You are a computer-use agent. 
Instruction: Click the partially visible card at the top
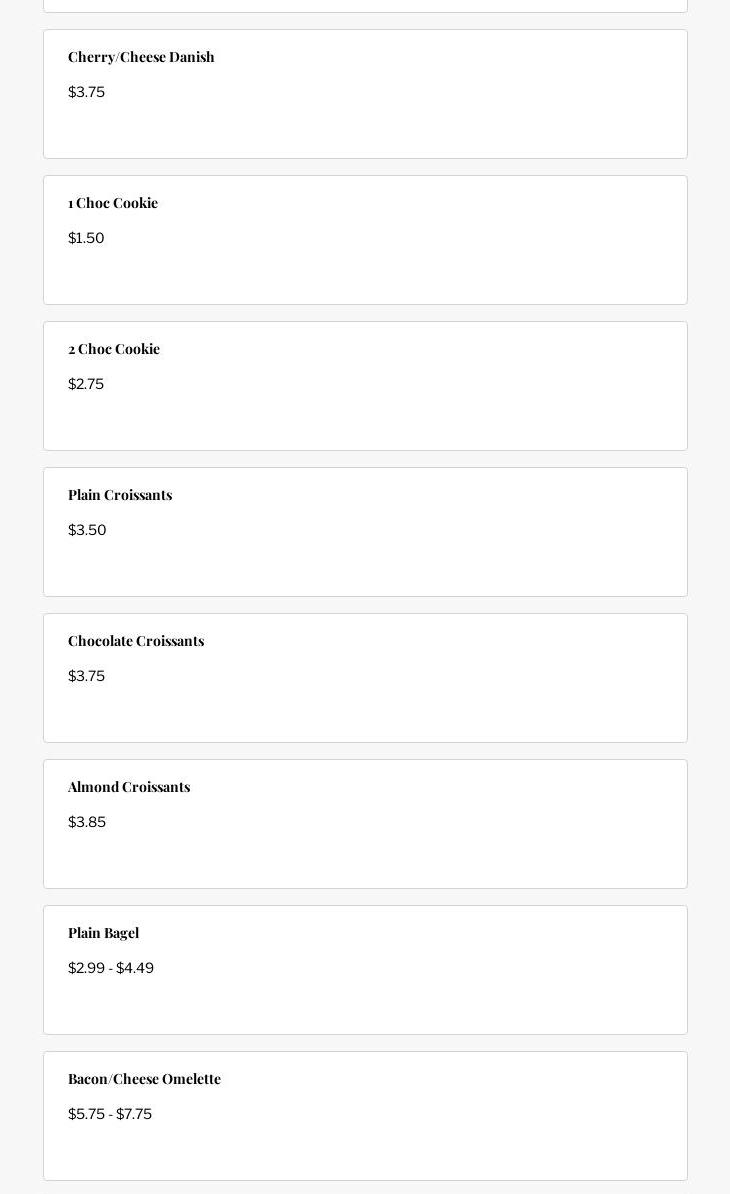[x=365, y=5]
